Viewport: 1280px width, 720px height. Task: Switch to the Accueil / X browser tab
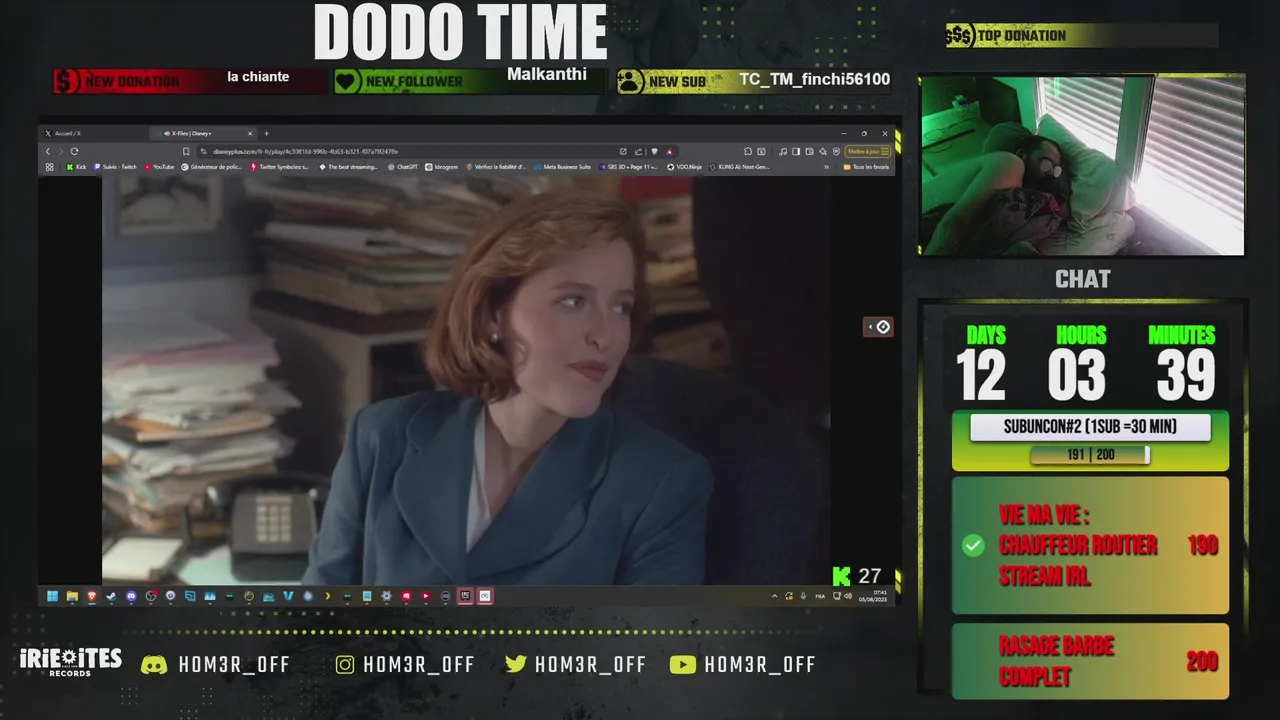coord(95,133)
